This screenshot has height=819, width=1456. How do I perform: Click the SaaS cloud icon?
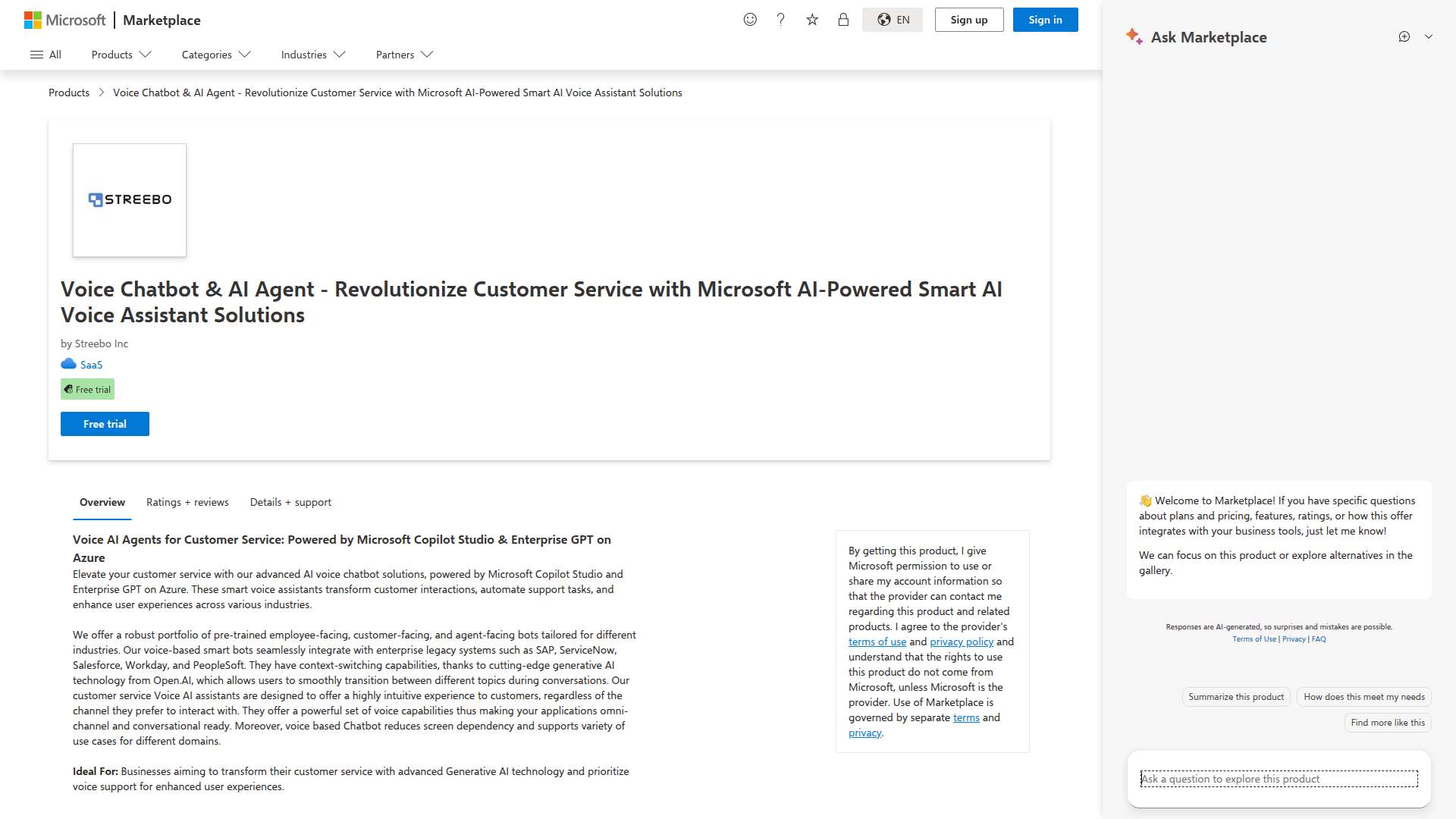(x=68, y=364)
